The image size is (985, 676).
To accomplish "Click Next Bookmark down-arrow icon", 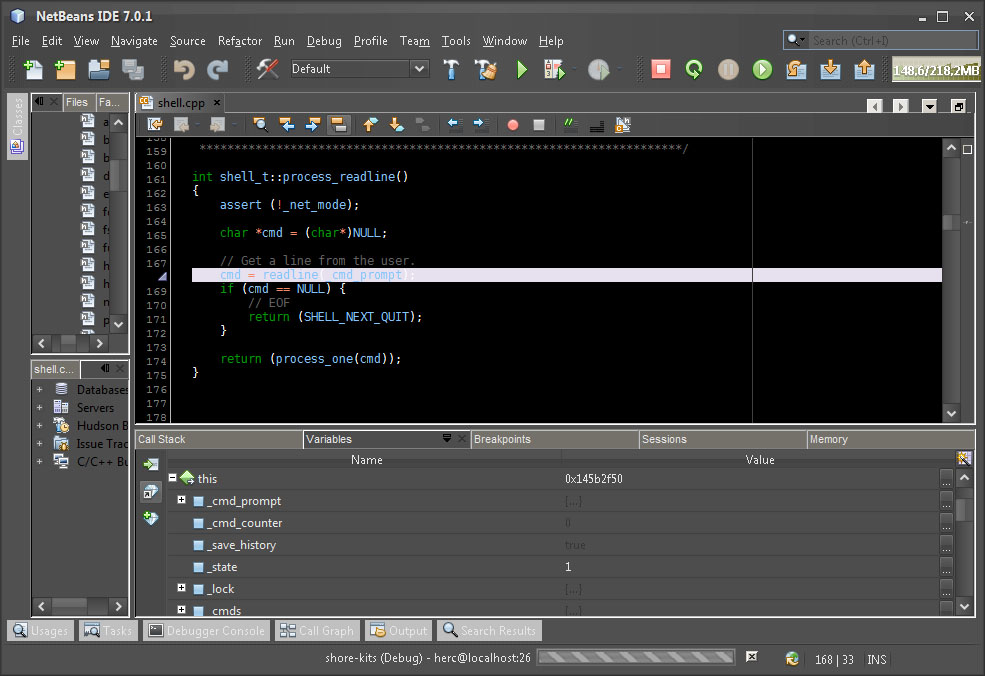I will point(396,124).
